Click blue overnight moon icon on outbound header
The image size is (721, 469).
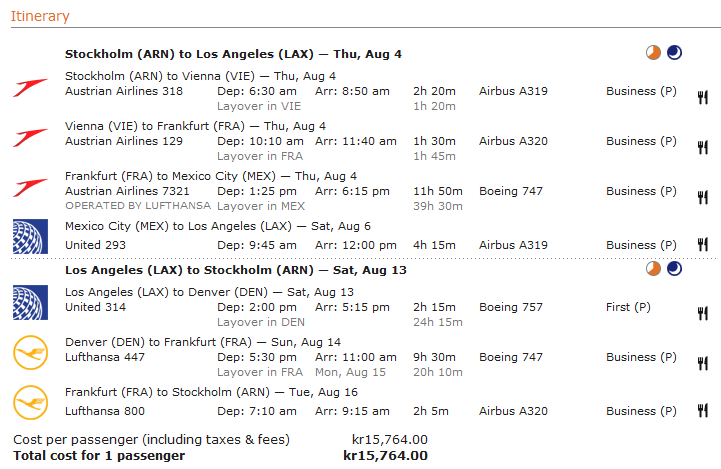coord(675,53)
